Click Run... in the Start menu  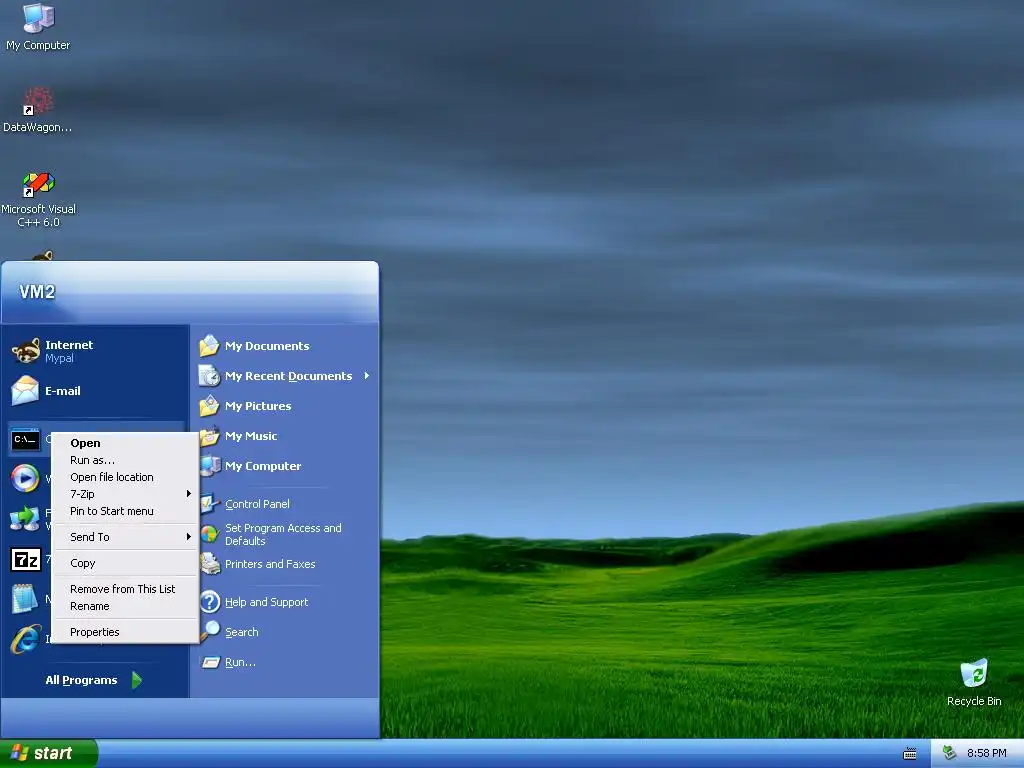point(240,662)
